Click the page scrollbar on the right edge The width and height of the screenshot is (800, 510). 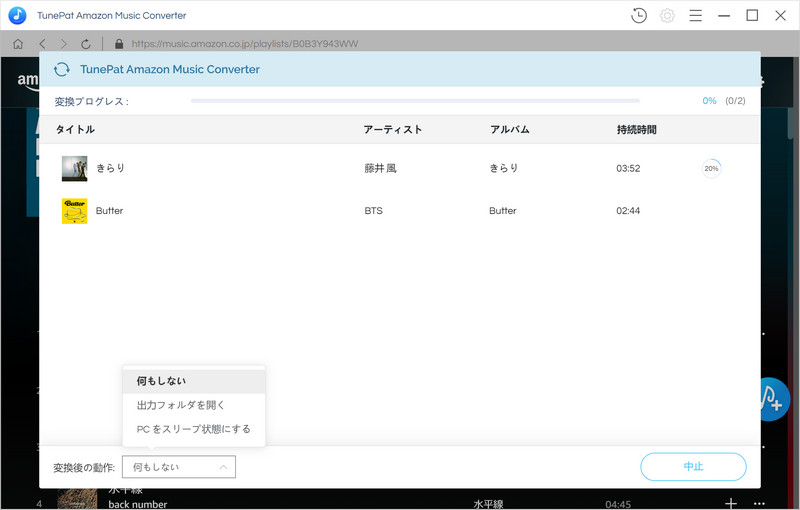click(791, 124)
